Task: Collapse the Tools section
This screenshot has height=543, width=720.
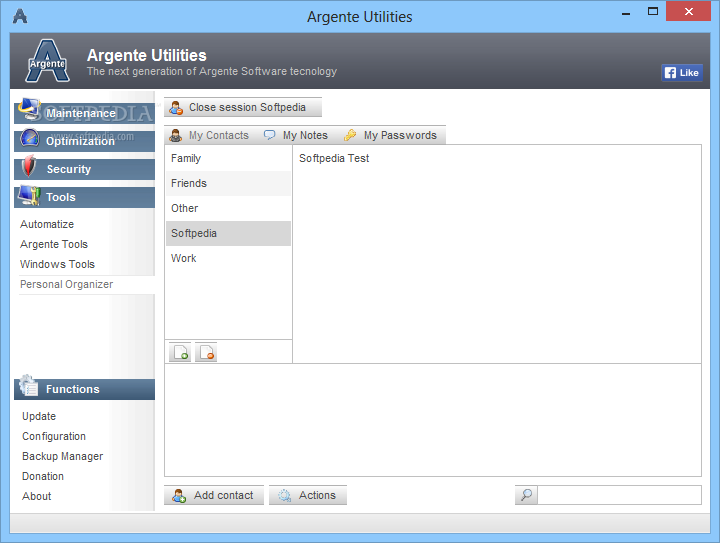Action: pyautogui.click(x=84, y=197)
